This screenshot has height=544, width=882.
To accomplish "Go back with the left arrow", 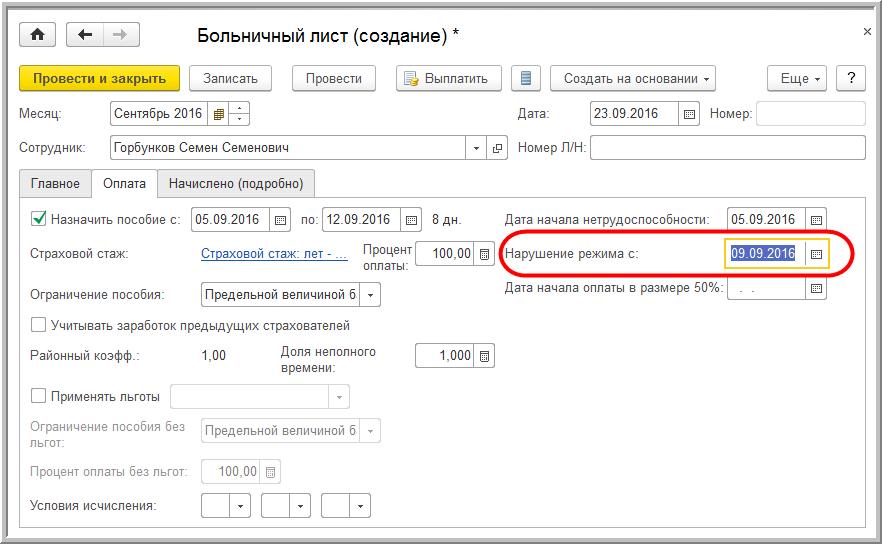I will coord(85,35).
